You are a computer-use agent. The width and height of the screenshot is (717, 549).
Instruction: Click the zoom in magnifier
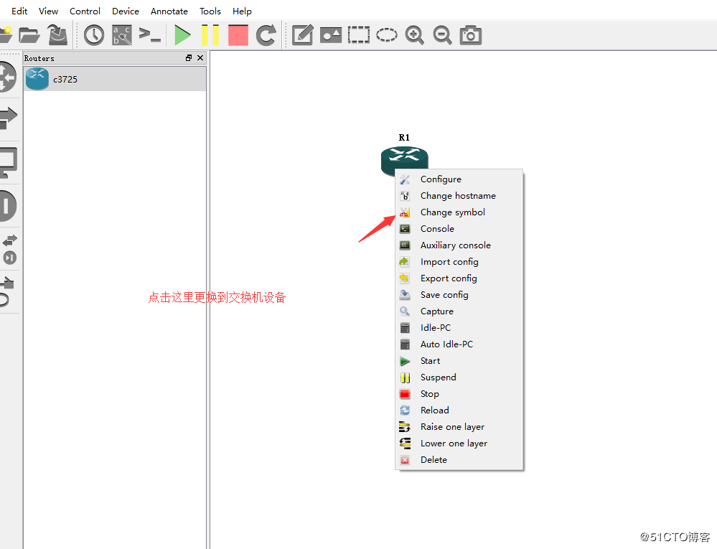click(x=414, y=35)
